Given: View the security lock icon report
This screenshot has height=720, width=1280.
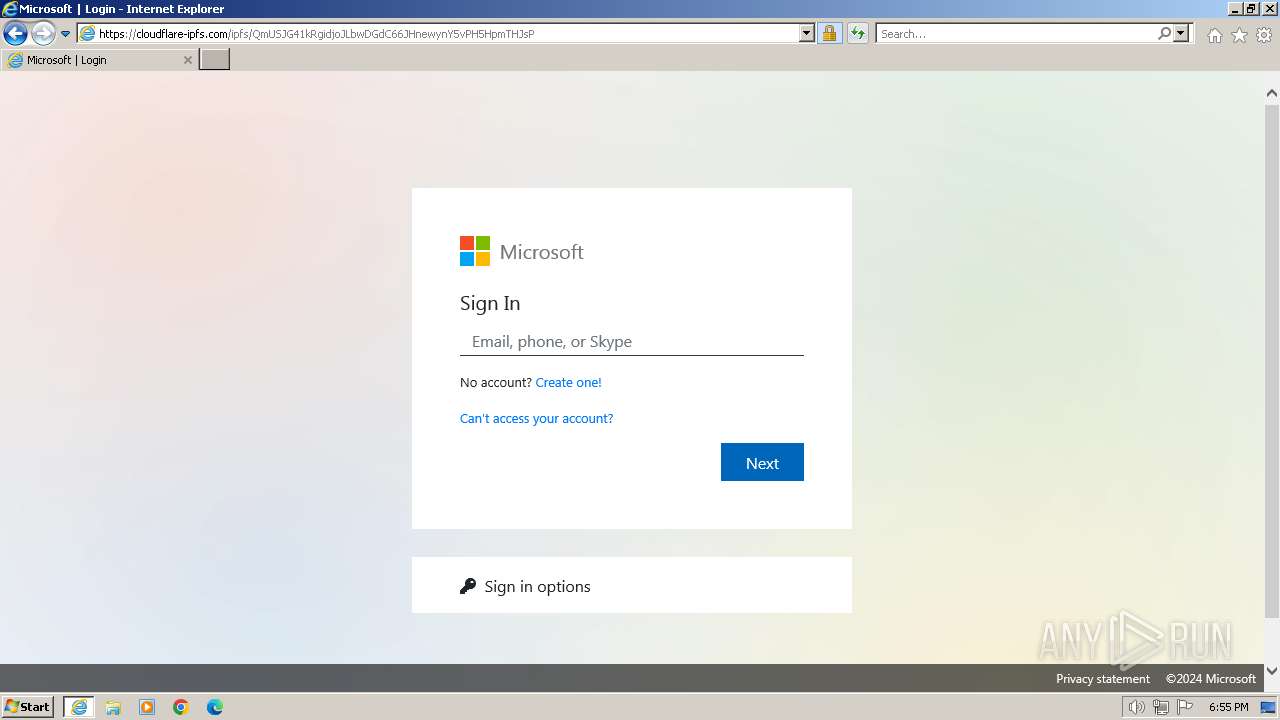Looking at the screenshot, I should (829, 34).
